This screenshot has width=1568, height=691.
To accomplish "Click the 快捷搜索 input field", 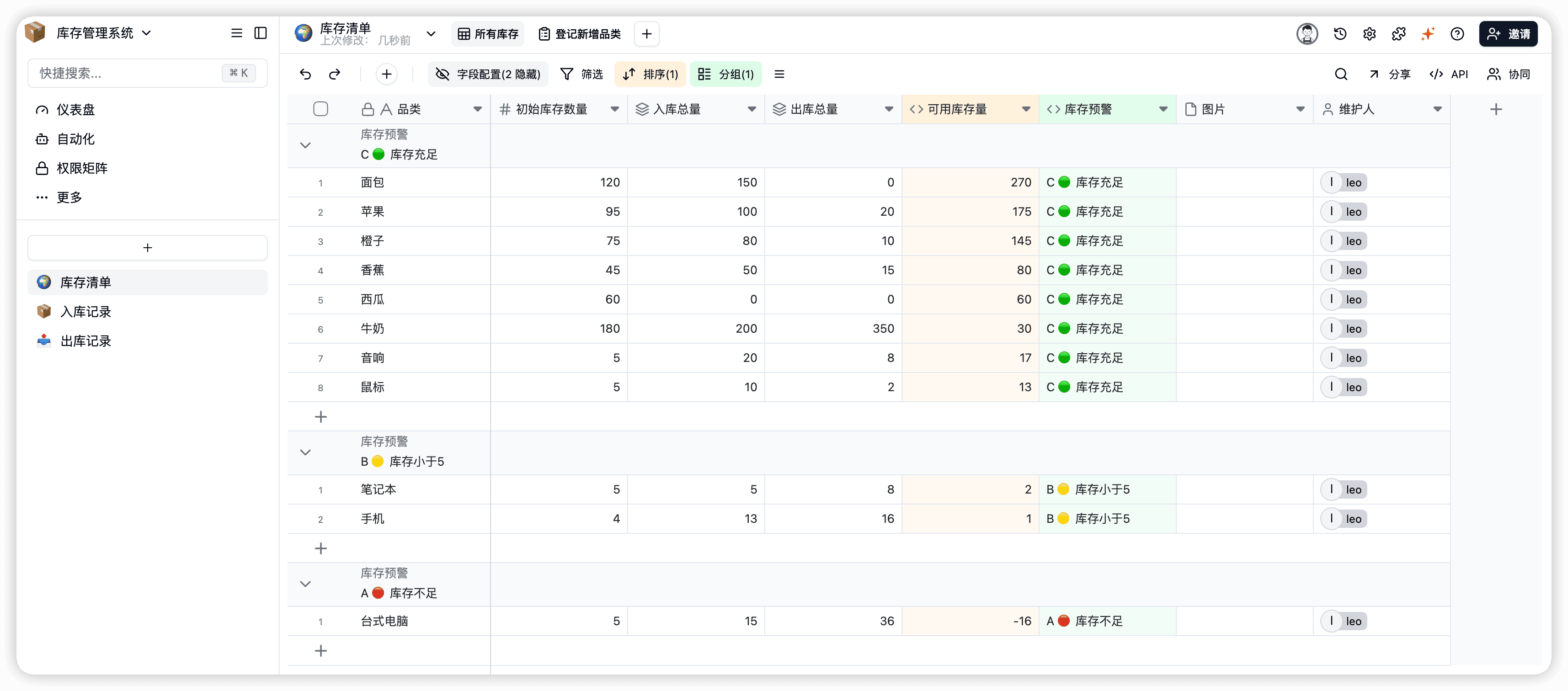I will click(x=147, y=74).
